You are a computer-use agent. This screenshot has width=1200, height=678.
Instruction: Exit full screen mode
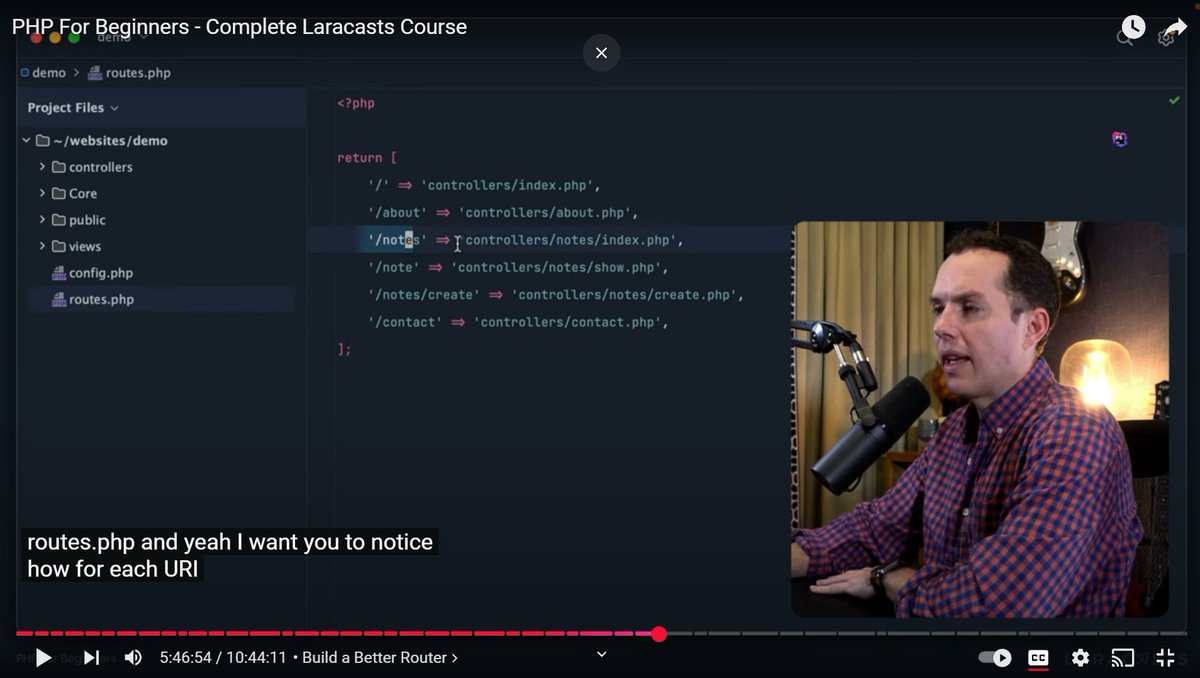pos(1165,657)
